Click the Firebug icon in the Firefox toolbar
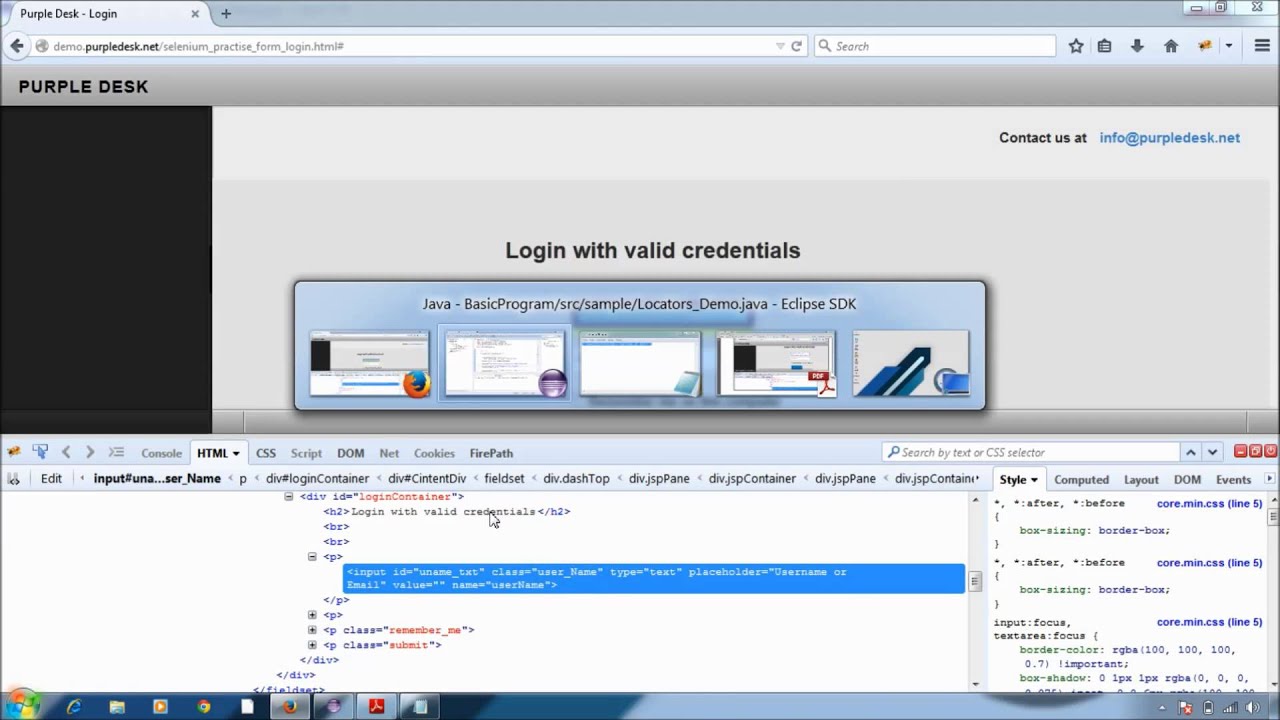 (x=1205, y=46)
